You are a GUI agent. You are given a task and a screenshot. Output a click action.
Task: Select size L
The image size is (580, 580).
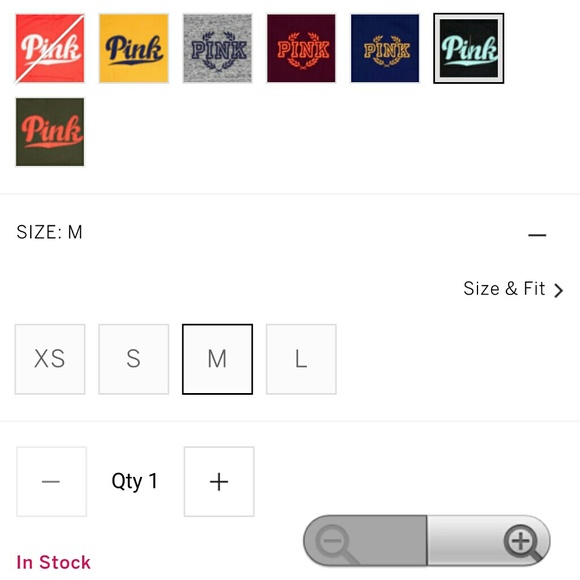(301, 359)
